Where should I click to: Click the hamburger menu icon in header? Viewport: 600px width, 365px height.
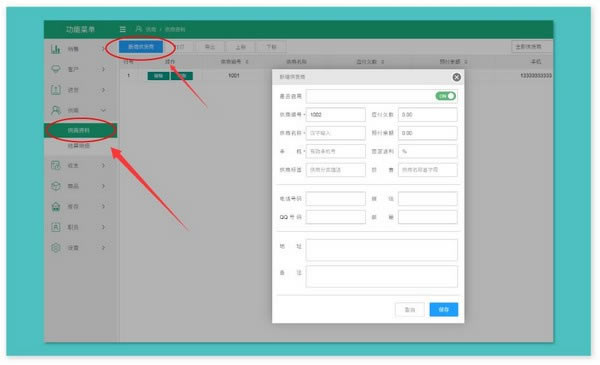(x=122, y=29)
